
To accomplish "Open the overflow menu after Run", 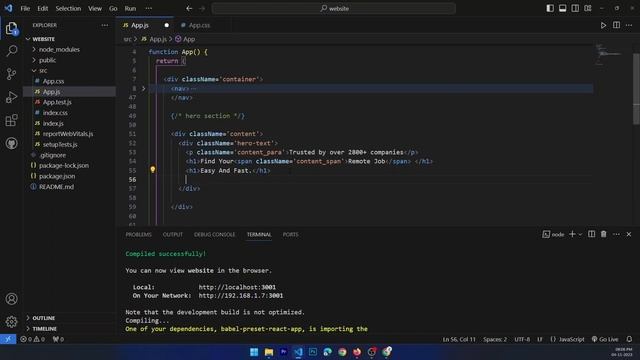I will (149, 8).
